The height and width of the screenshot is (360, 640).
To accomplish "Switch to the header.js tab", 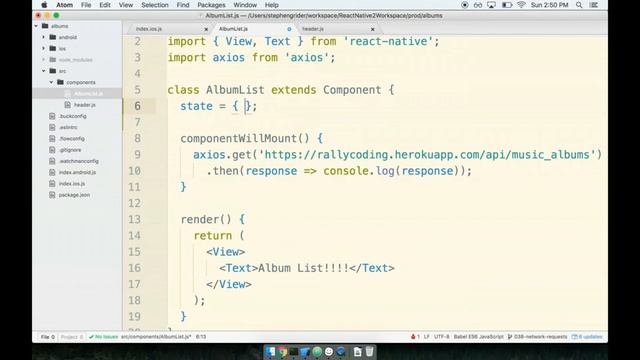I will coord(313,29).
